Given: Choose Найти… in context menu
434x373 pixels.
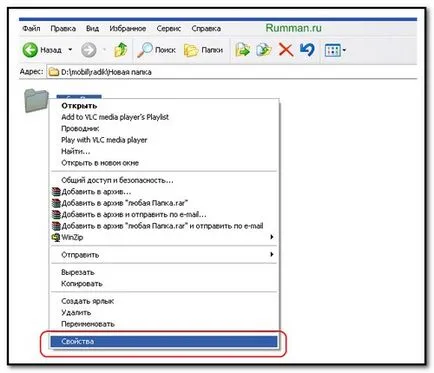Looking at the screenshot, I should (164, 151).
